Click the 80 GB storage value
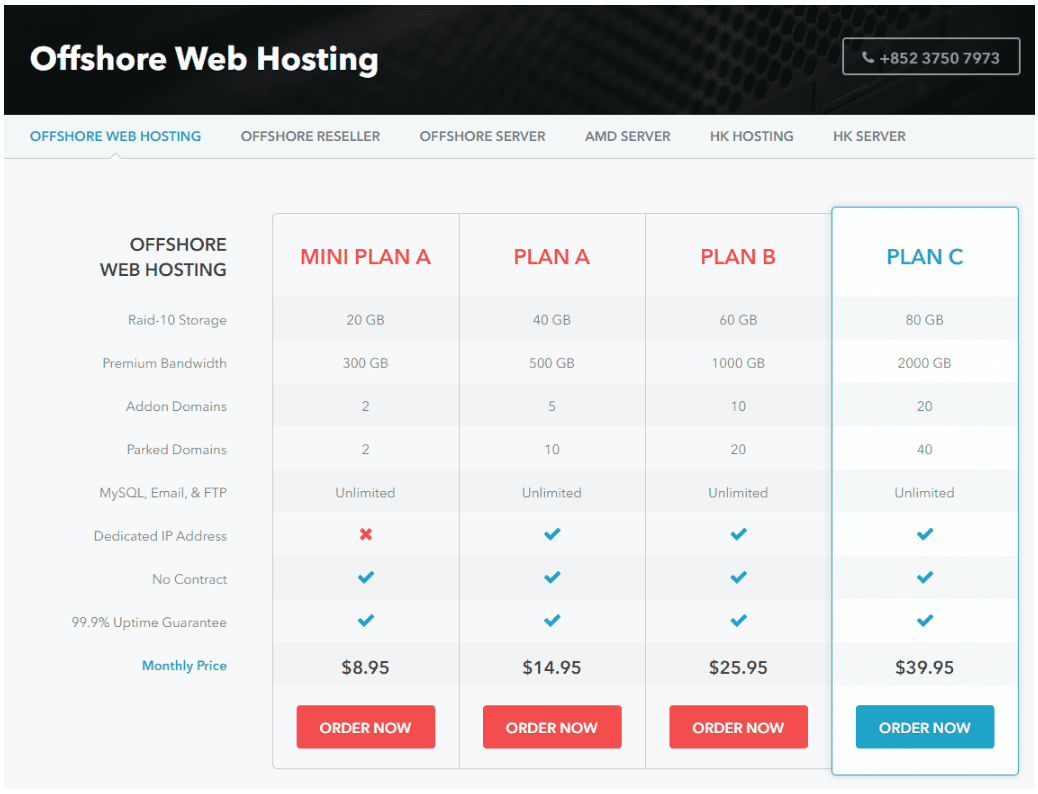Viewport: 1038px width, 794px height. [x=925, y=320]
